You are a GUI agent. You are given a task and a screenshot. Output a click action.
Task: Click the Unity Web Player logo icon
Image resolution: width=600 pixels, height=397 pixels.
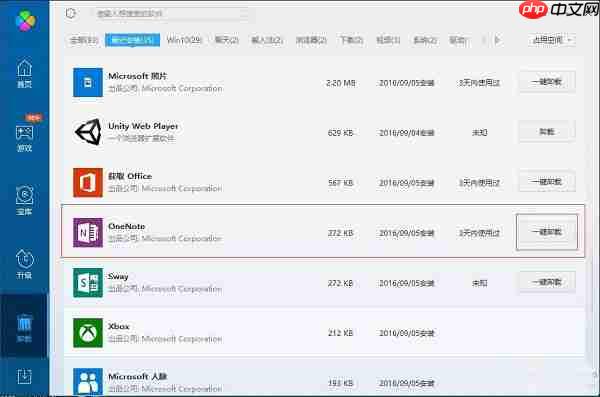point(88,132)
